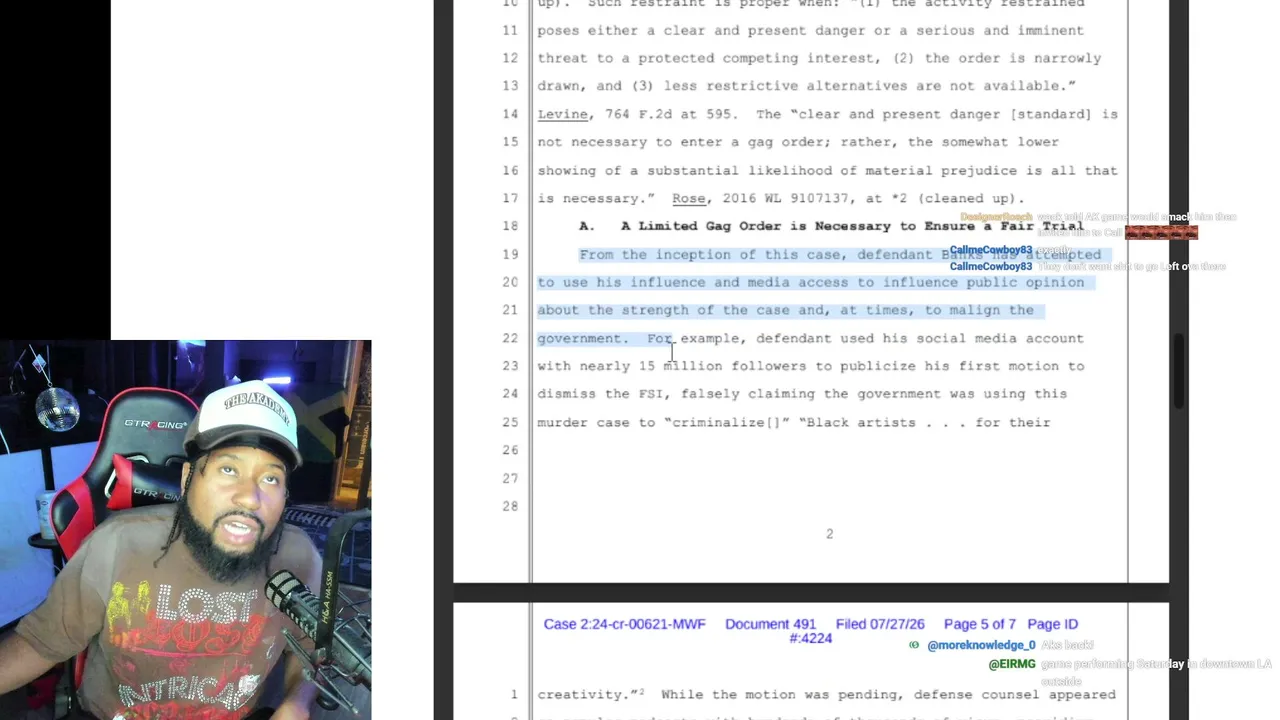Click the underlined Levine citation
Image resolution: width=1280 pixels, height=720 pixels.
tap(562, 114)
